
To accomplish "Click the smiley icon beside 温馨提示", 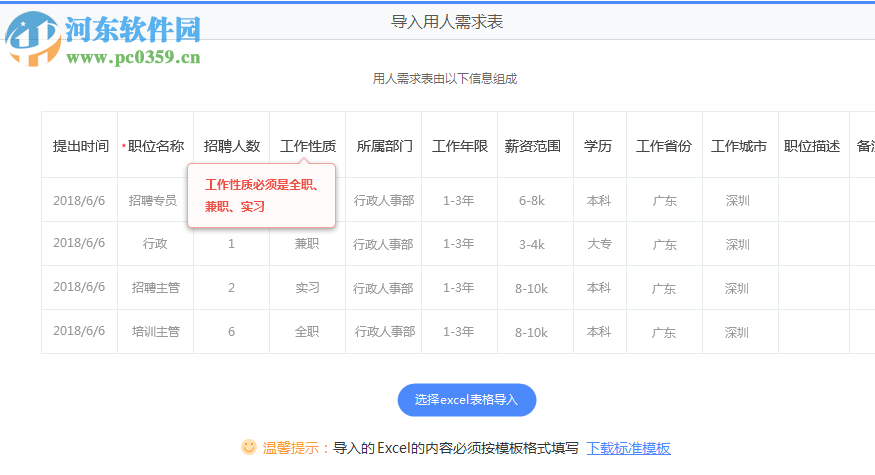I will (248, 447).
